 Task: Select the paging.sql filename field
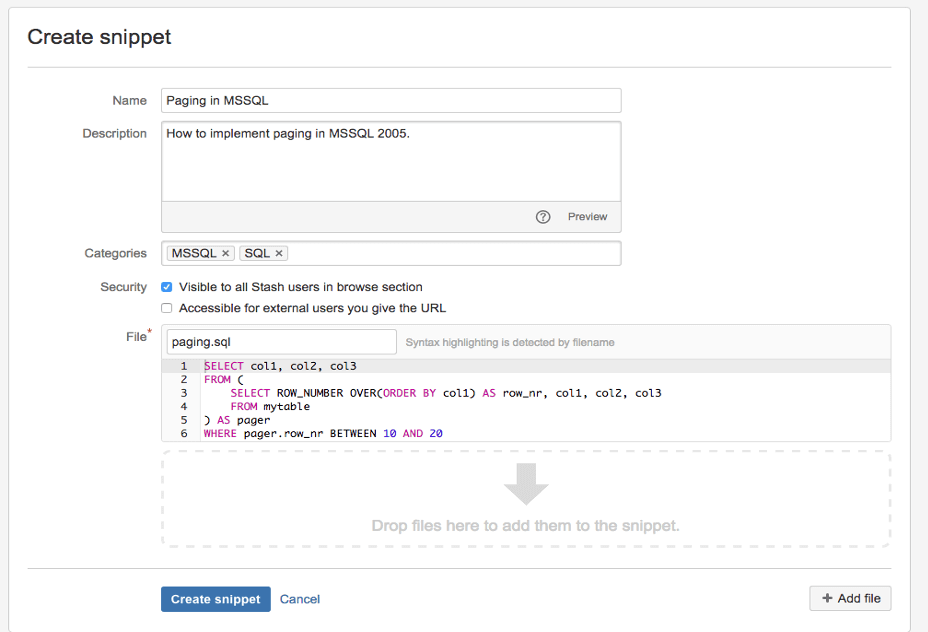coord(280,341)
